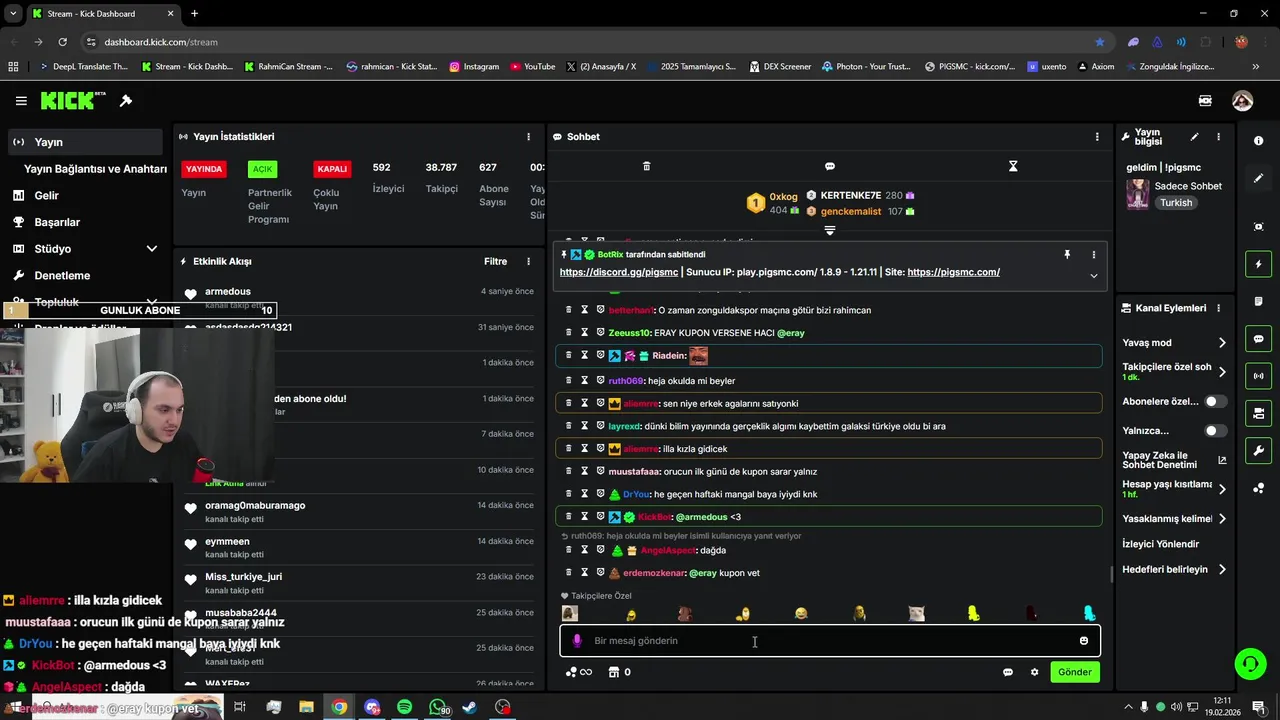Click the multistream icon left of profile avatar
The image size is (1280, 720).
(1205, 101)
